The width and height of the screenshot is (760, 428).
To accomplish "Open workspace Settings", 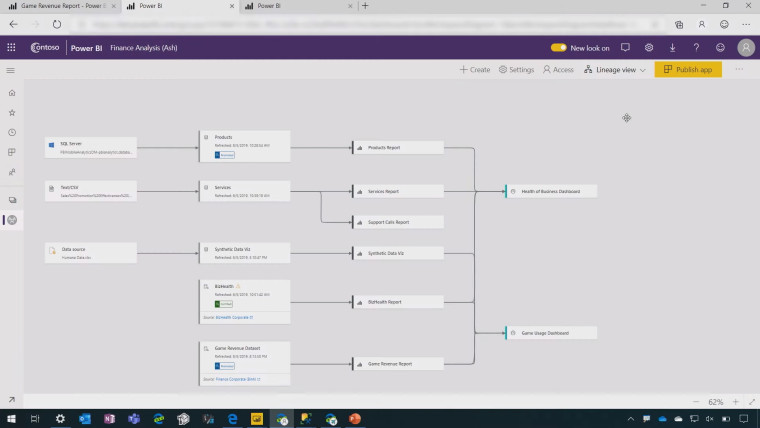I will (x=517, y=70).
